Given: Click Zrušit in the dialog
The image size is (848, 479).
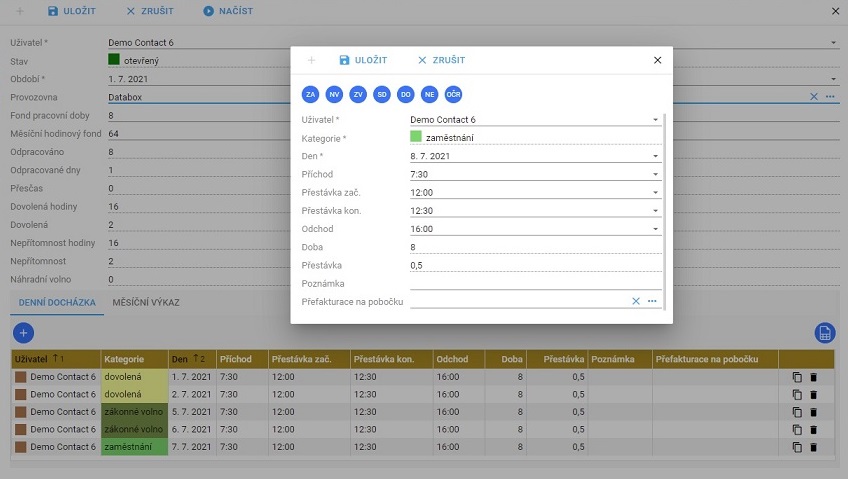Looking at the screenshot, I should pos(441,60).
